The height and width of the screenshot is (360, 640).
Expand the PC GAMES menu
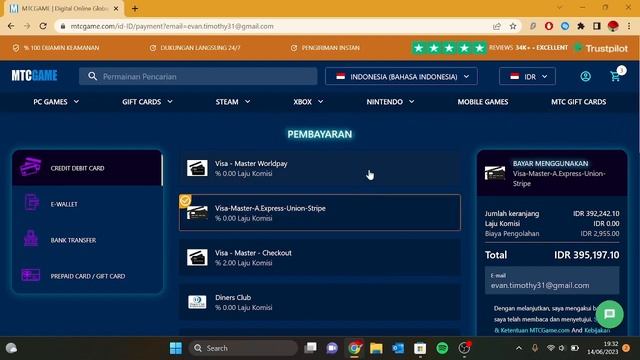click(56, 102)
